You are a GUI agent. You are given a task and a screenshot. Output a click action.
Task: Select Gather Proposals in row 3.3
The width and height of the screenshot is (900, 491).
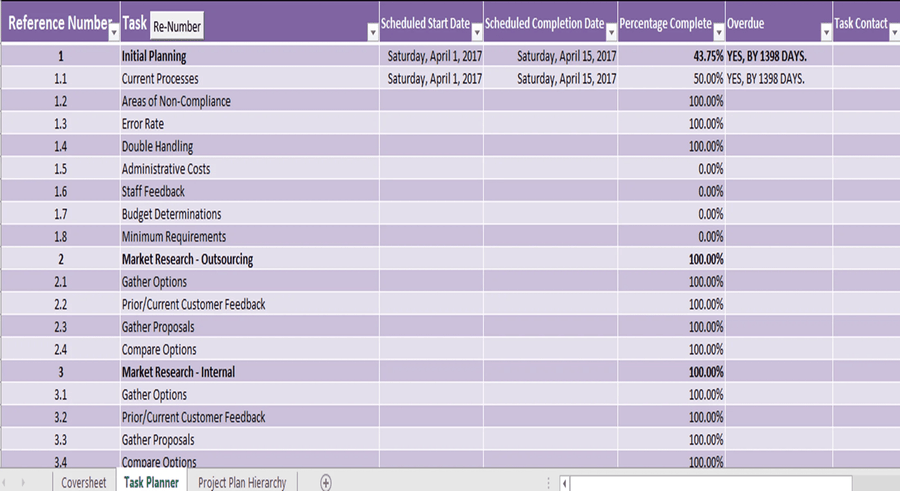tap(250, 439)
